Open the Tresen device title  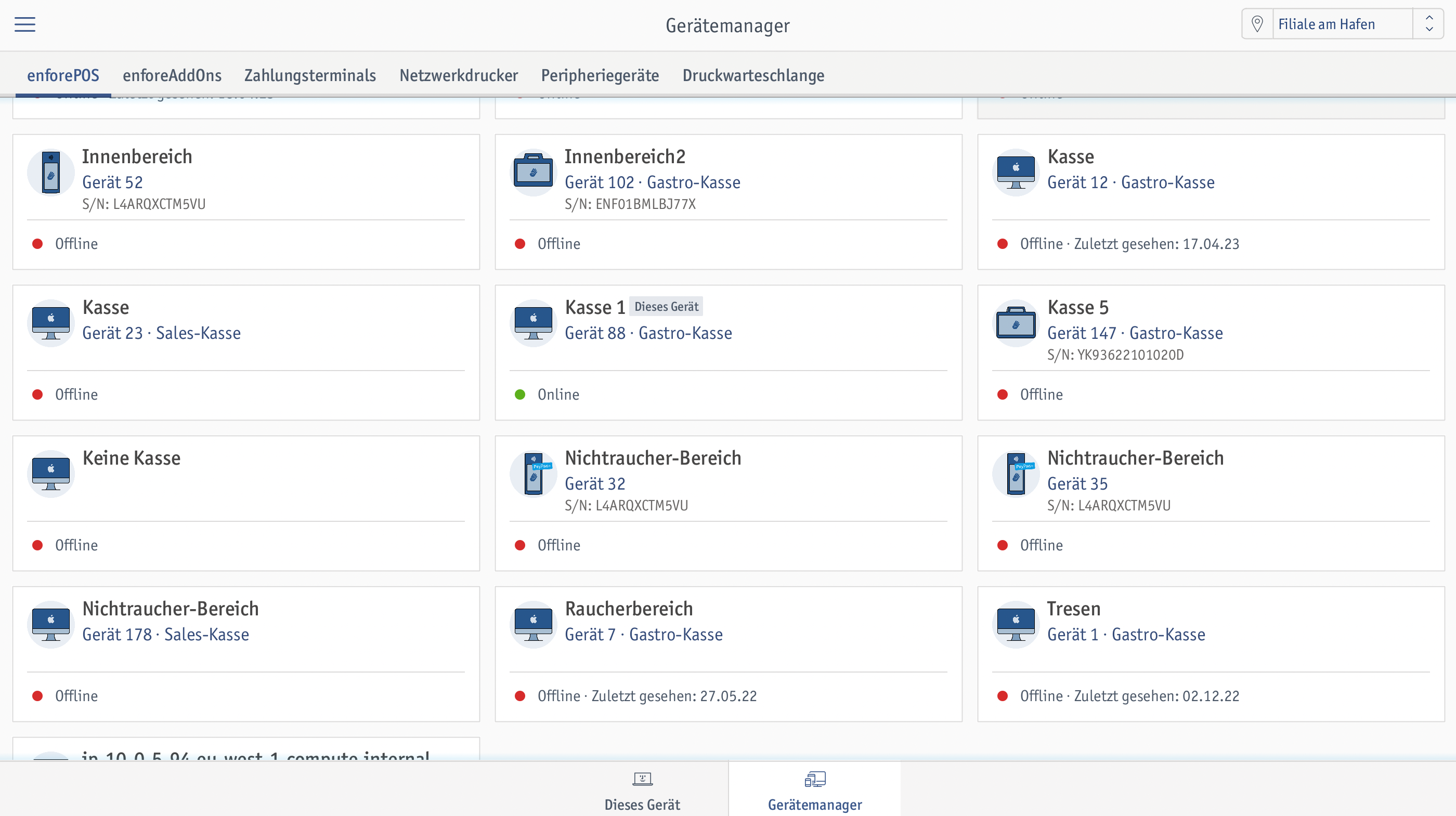pos(1073,609)
